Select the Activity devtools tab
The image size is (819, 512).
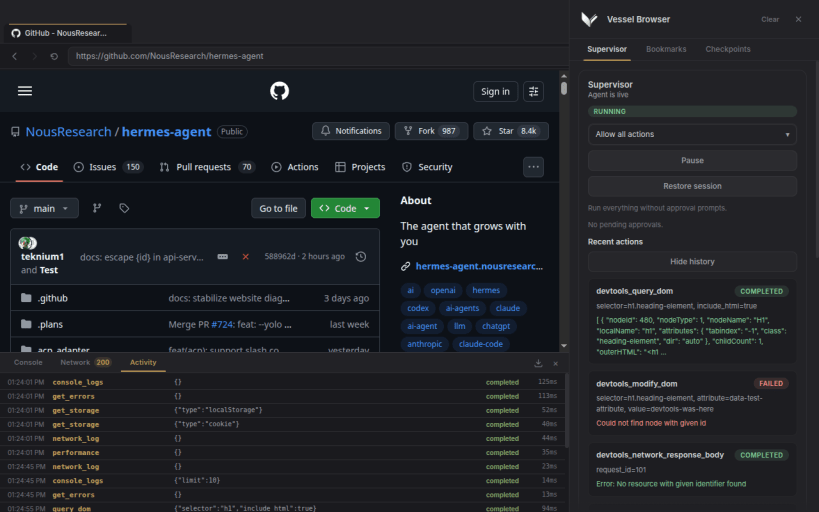143,363
